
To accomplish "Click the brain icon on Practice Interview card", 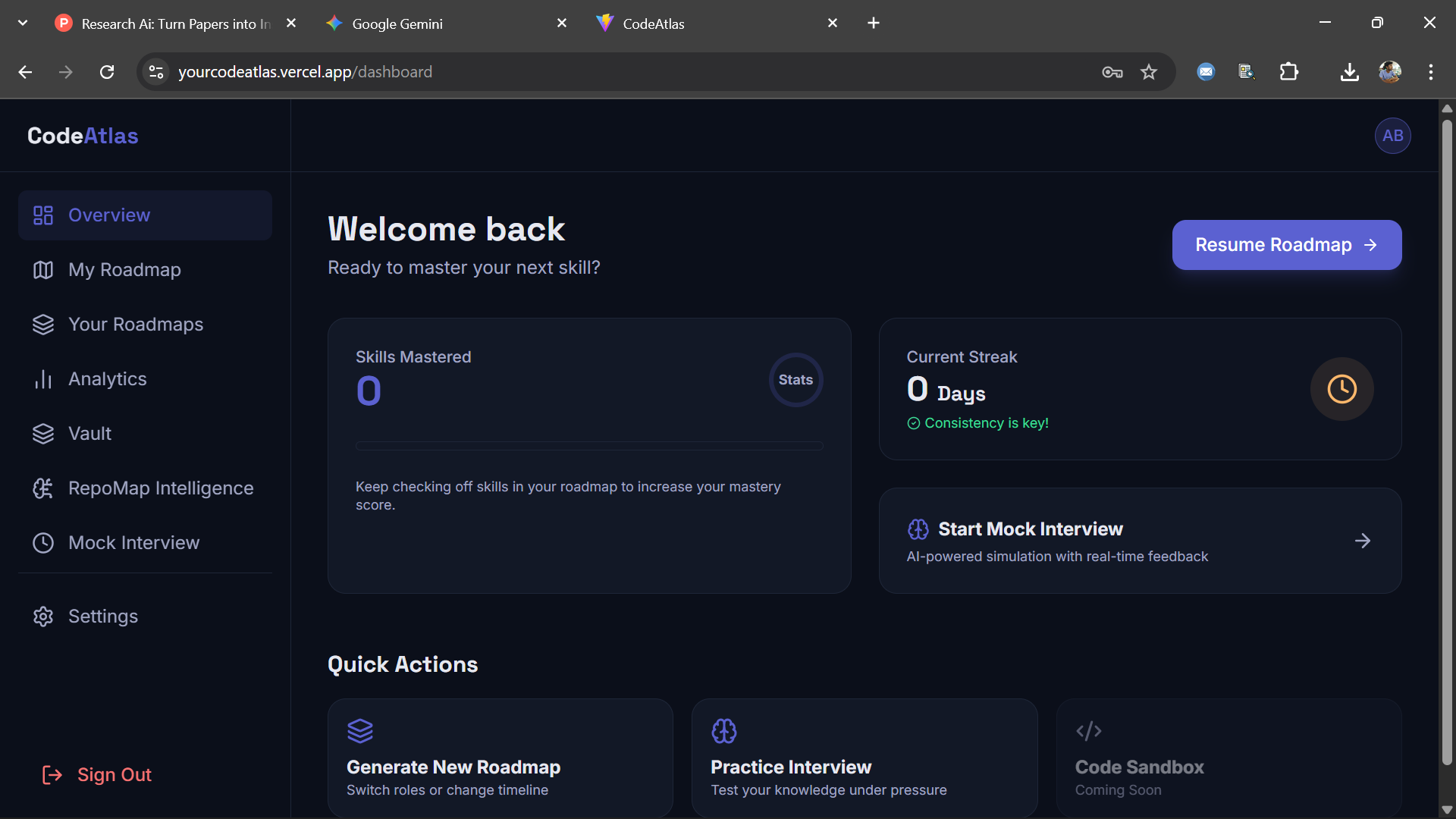I will coord(724,730).
